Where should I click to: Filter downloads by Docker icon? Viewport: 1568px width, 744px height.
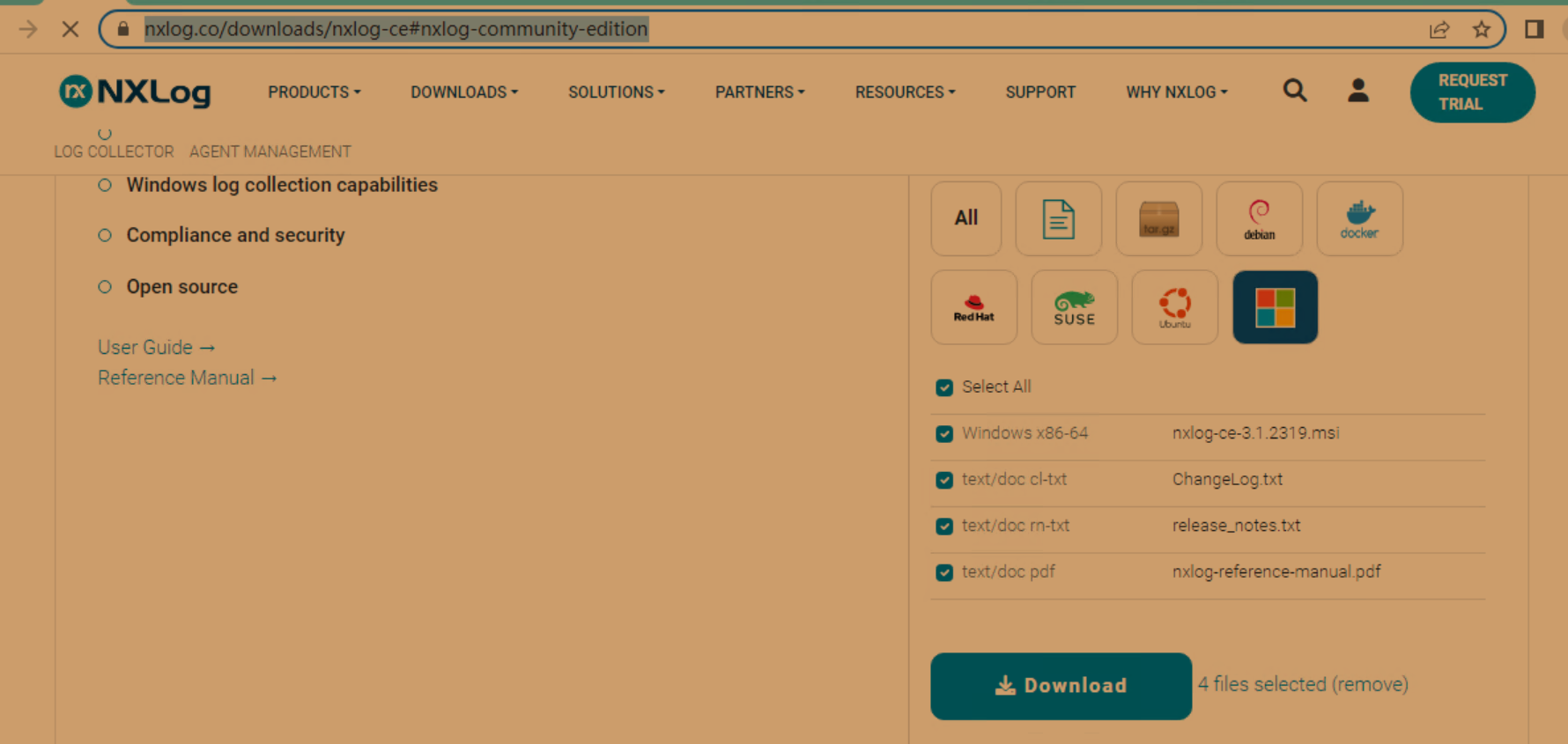(1359, 218)
